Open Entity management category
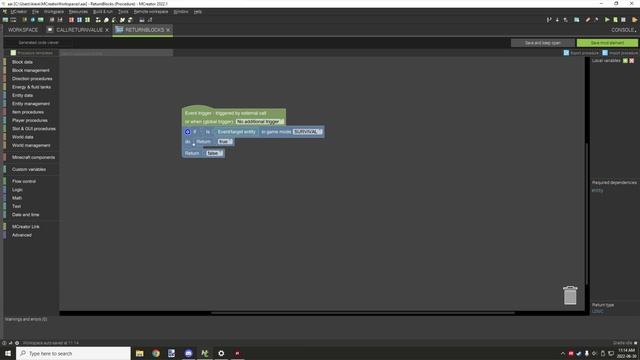This screenshot has width=640, height=360. tap(31, 104)
